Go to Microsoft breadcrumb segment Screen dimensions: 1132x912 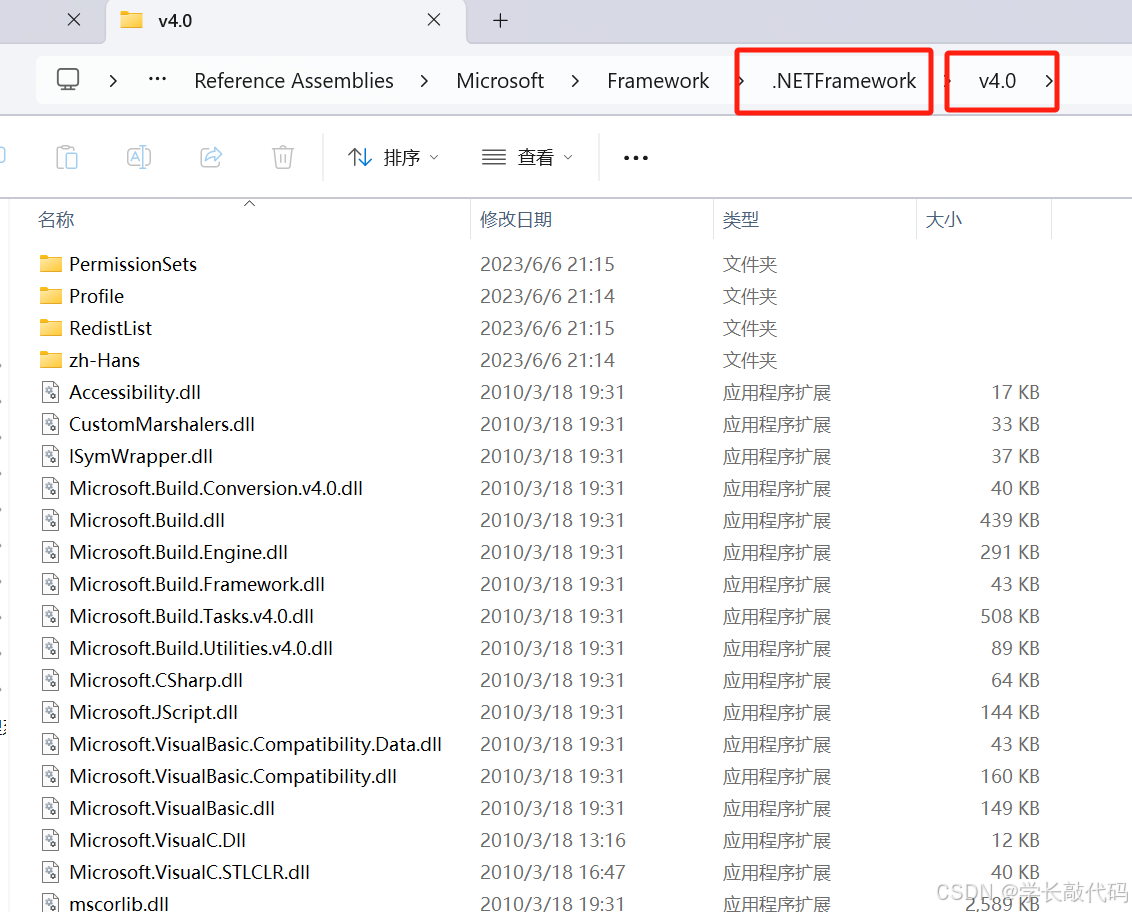[500, 81]
